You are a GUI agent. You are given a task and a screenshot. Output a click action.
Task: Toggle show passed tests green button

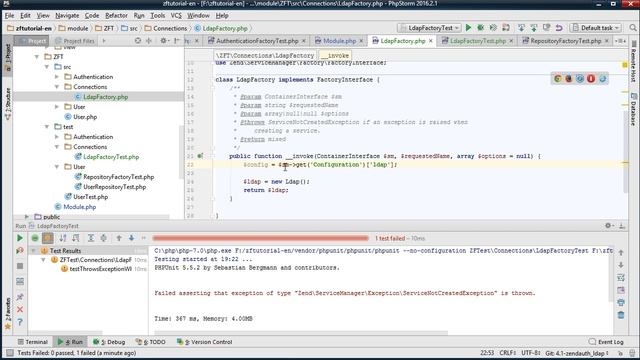[35, 238]
